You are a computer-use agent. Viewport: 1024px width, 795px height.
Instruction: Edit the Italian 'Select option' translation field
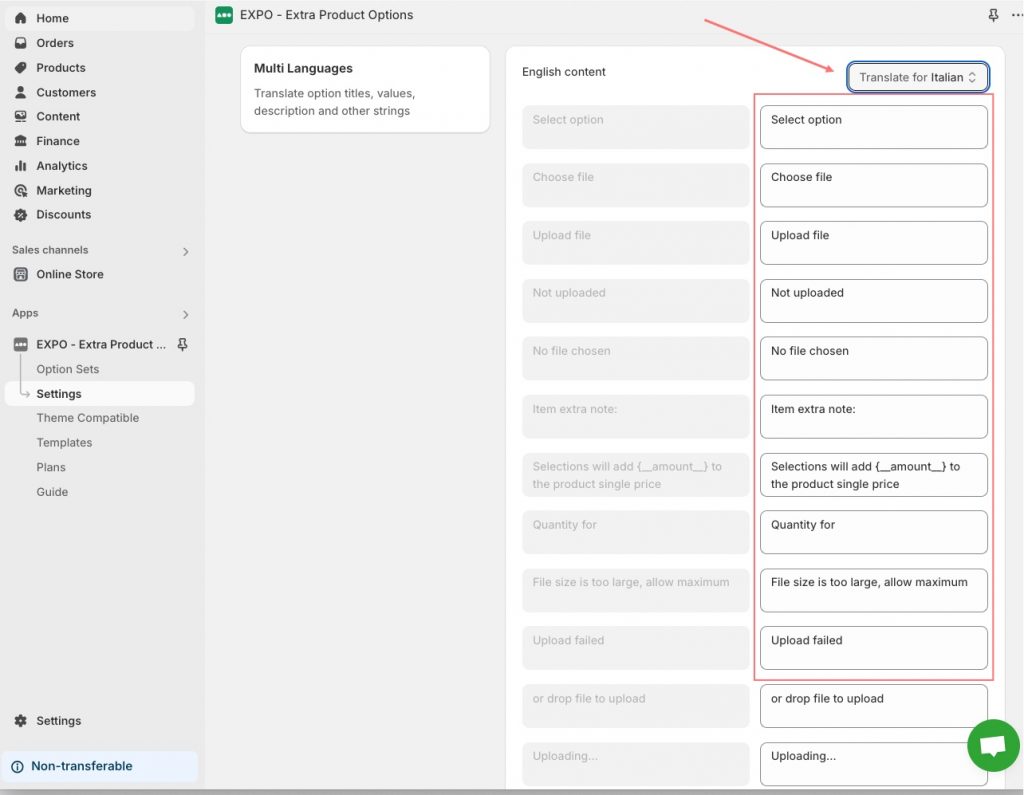pos(873,127)
